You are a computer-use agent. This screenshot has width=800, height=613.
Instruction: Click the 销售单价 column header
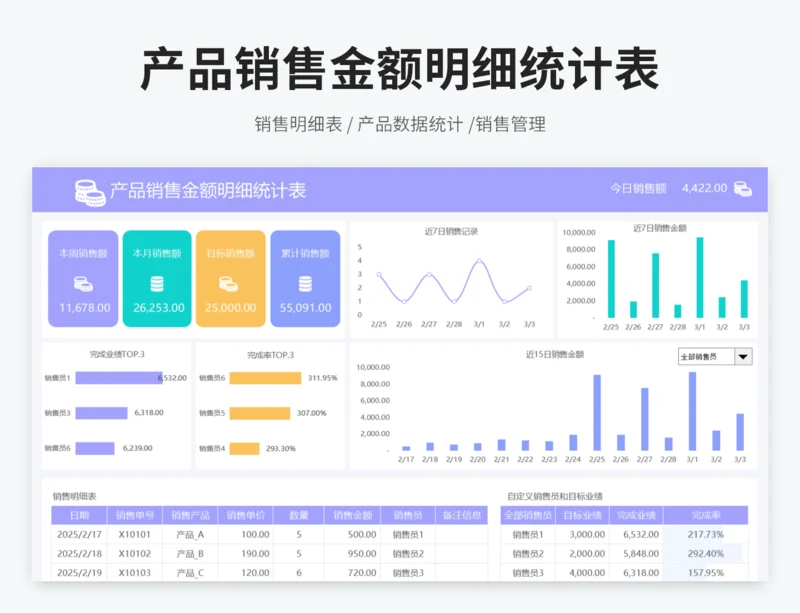[x=245, y=515]
